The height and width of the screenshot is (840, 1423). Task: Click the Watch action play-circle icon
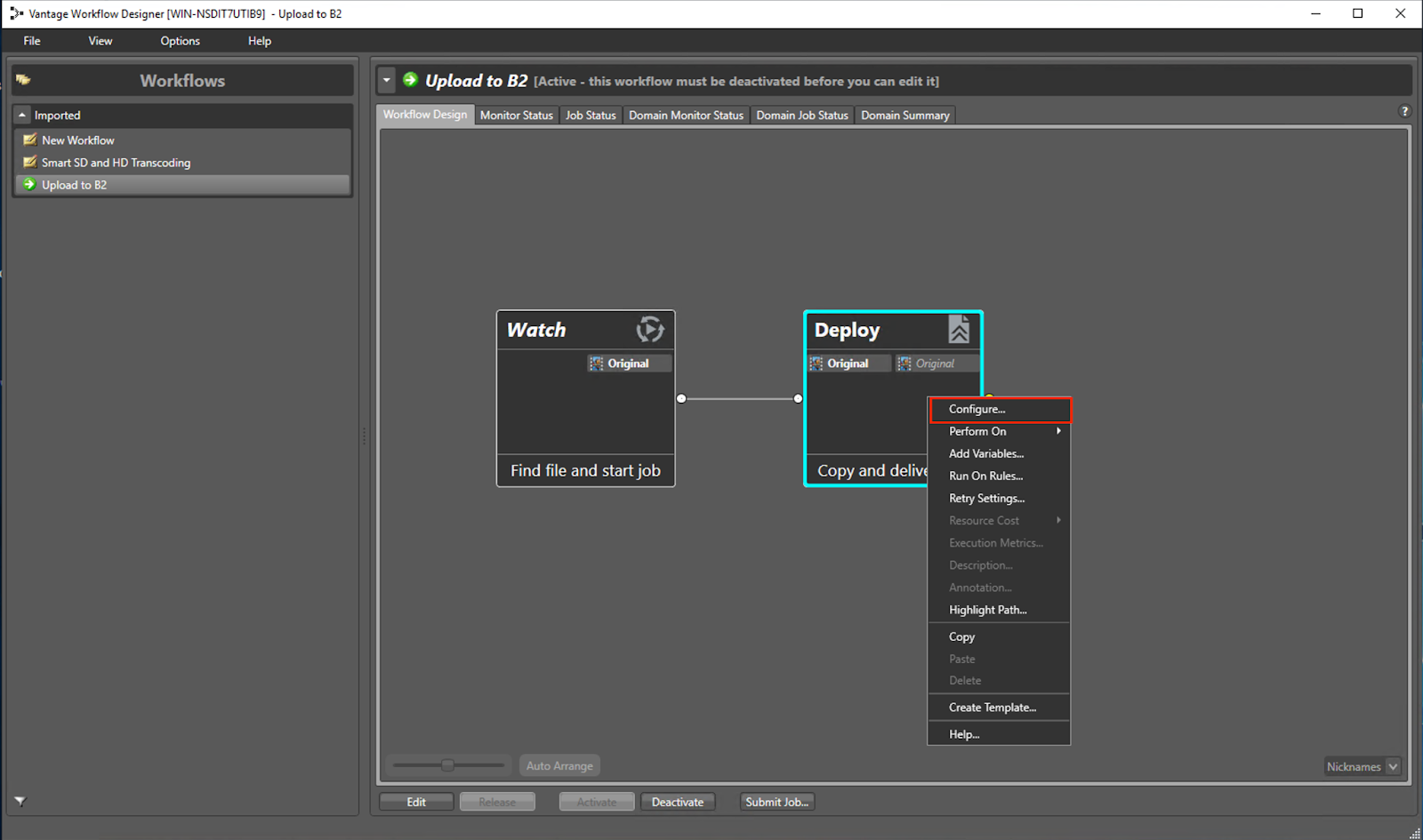click(x=650, y=330)
